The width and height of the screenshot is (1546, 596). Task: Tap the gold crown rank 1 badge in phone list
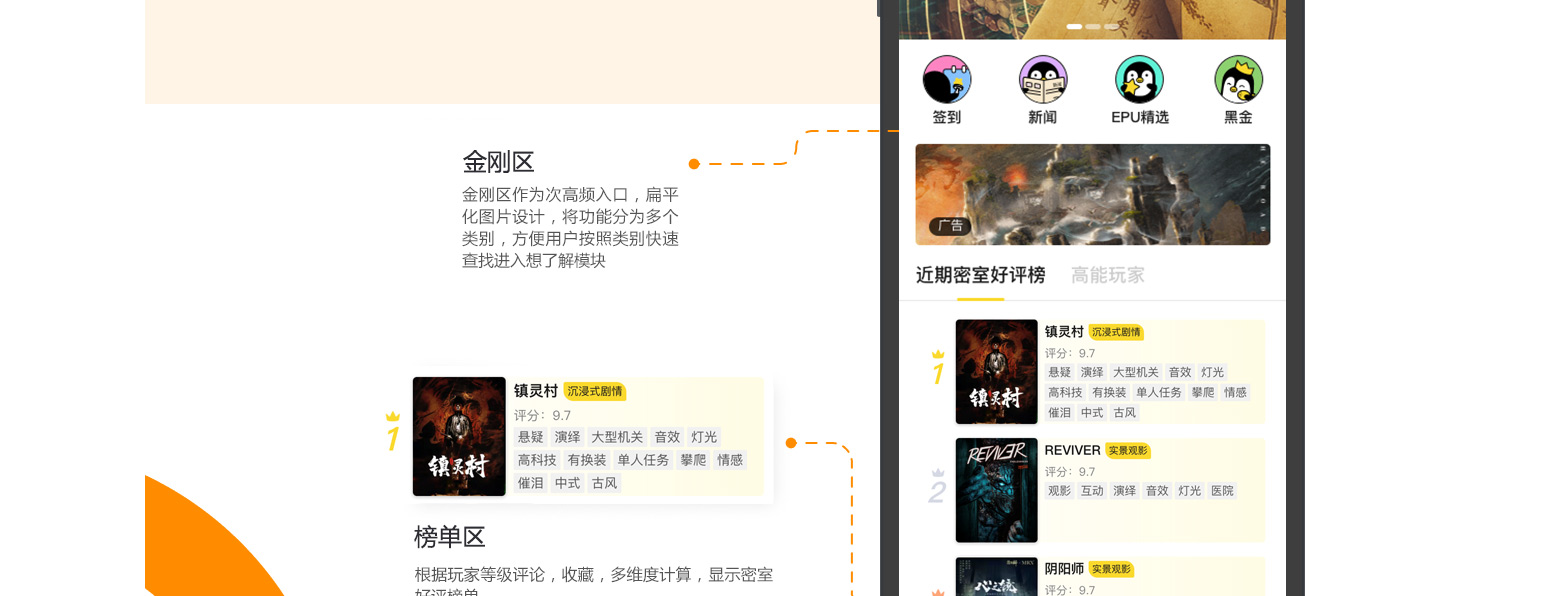(937, 368)
